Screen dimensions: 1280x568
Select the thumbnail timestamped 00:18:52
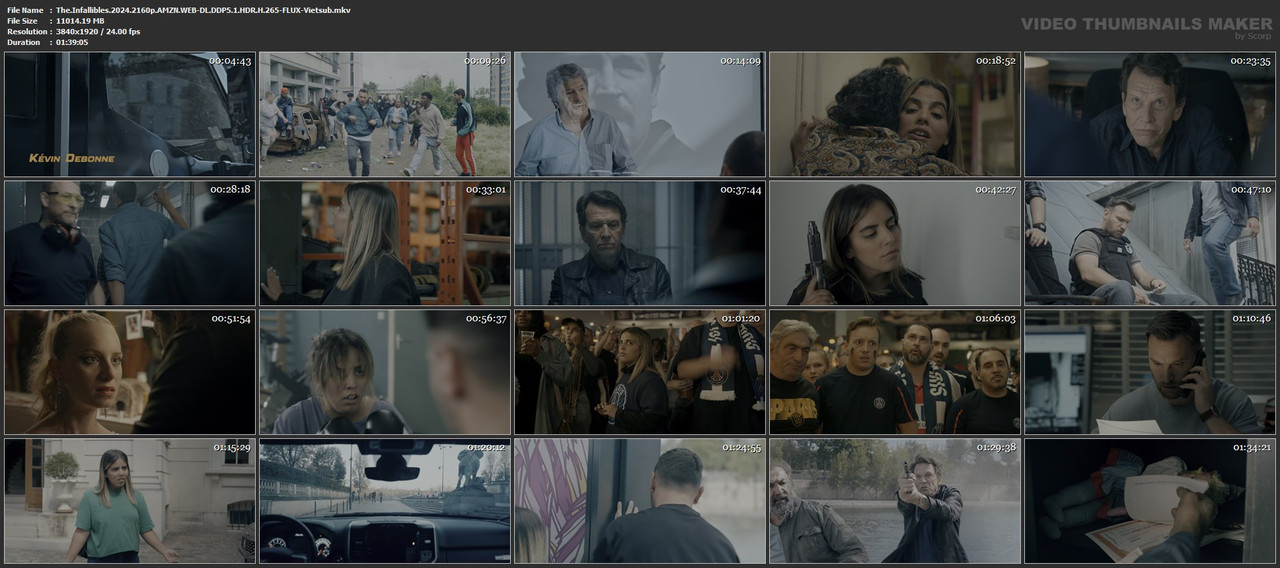(895, 114)
